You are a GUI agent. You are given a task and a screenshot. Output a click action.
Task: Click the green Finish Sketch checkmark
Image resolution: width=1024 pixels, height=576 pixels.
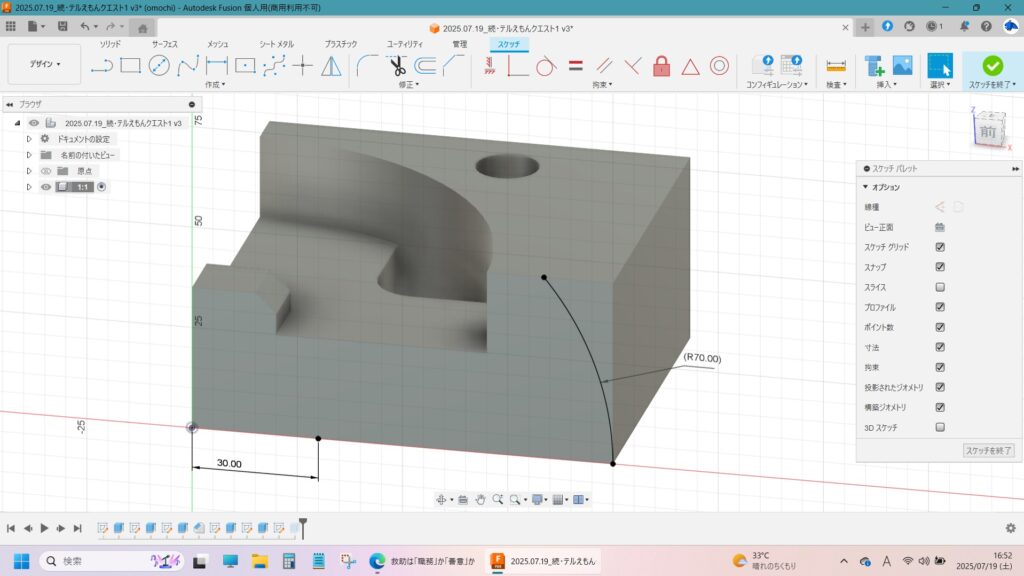point(992,66)
